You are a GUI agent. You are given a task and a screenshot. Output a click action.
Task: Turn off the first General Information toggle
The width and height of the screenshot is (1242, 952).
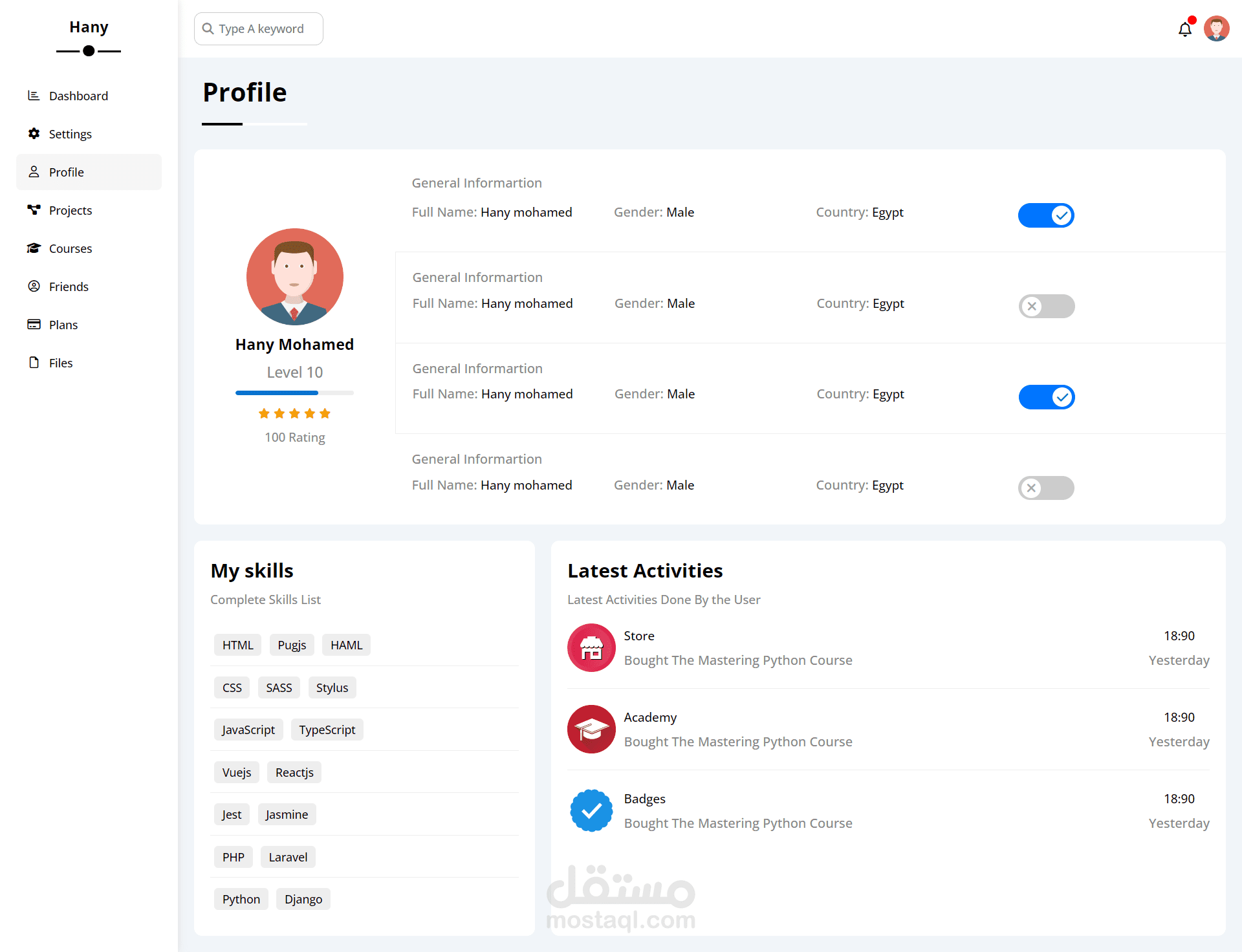(1046, 215)
